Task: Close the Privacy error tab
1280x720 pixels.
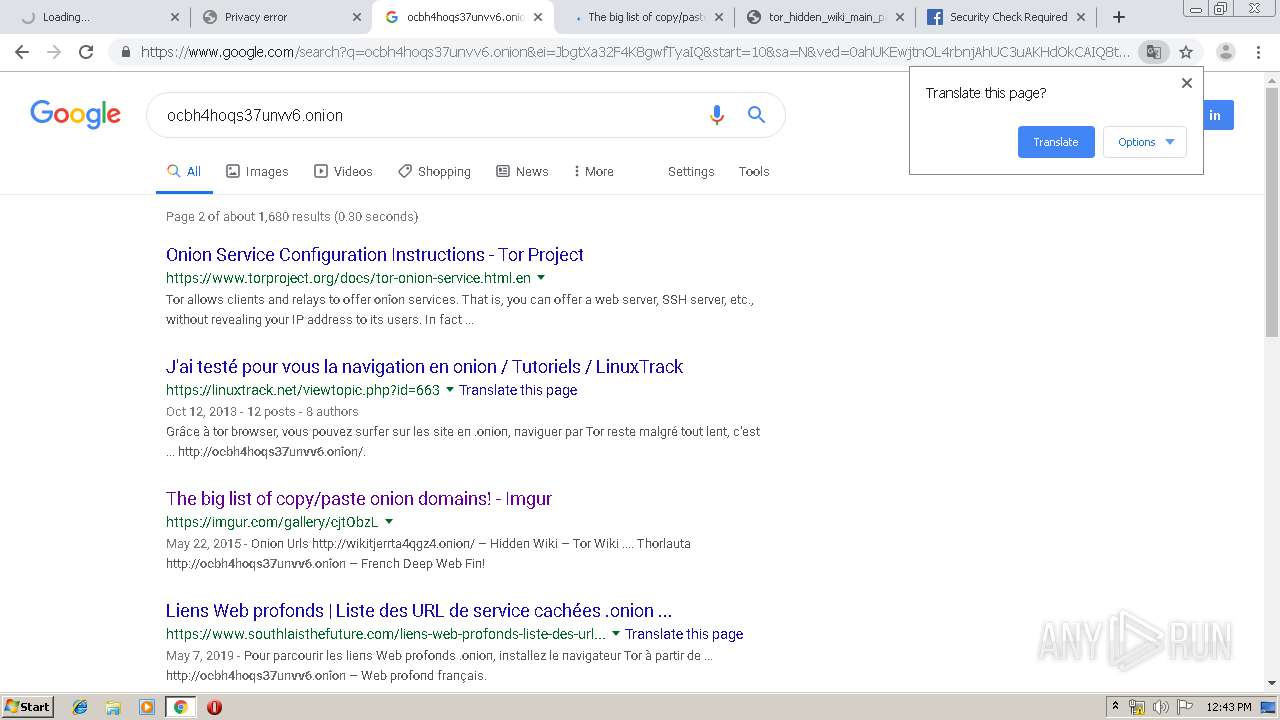Action: pos(357,17)
